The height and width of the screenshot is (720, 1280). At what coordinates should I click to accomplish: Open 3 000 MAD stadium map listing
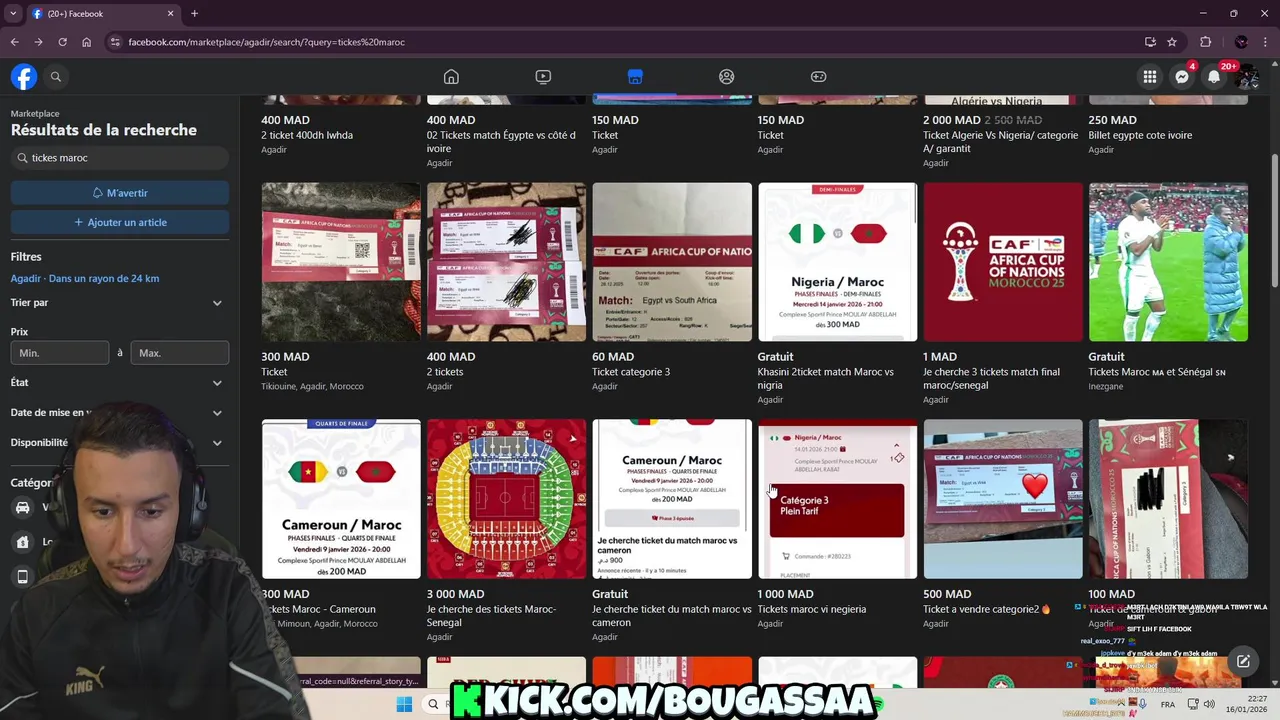506,499
